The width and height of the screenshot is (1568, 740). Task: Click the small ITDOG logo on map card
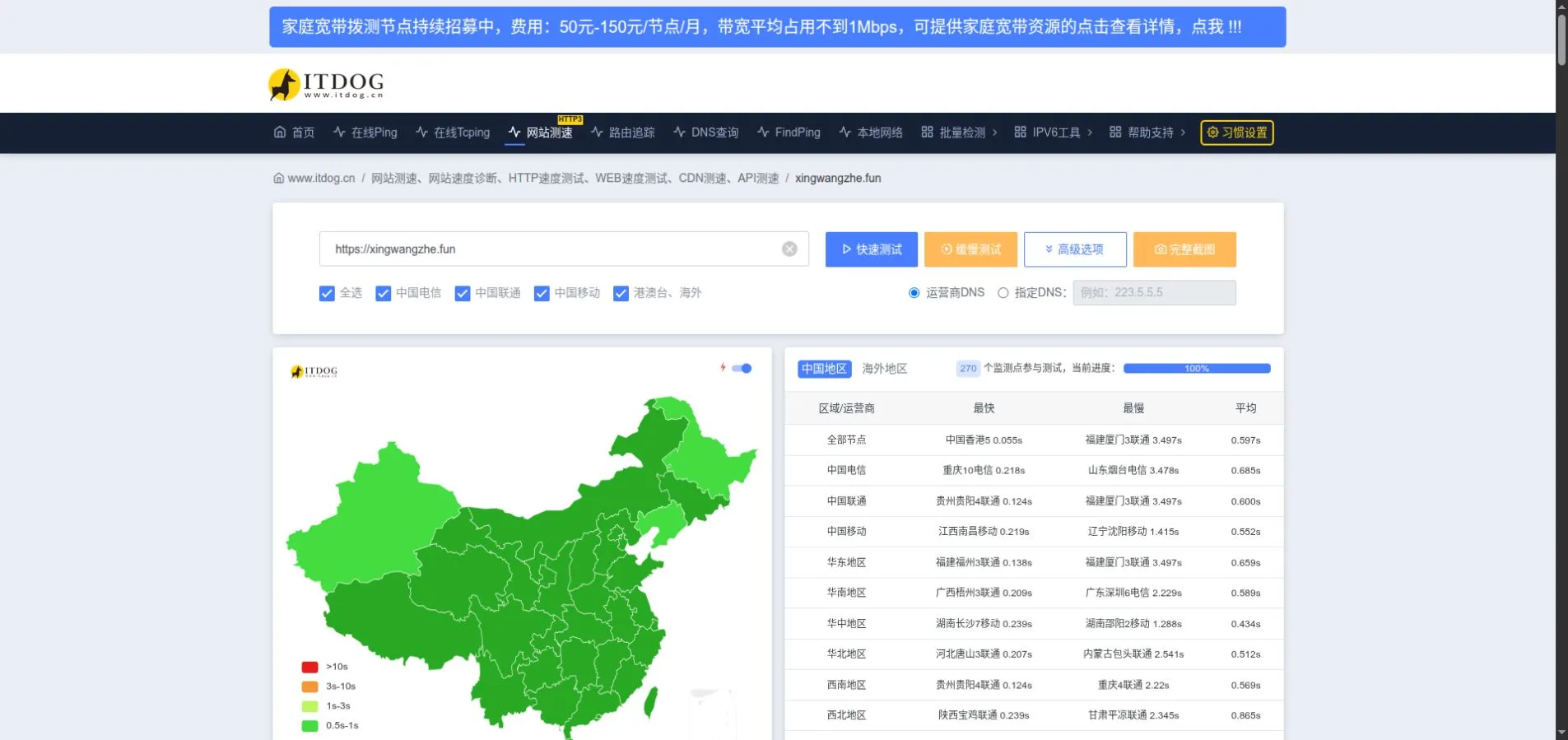[x=314, y=371]
